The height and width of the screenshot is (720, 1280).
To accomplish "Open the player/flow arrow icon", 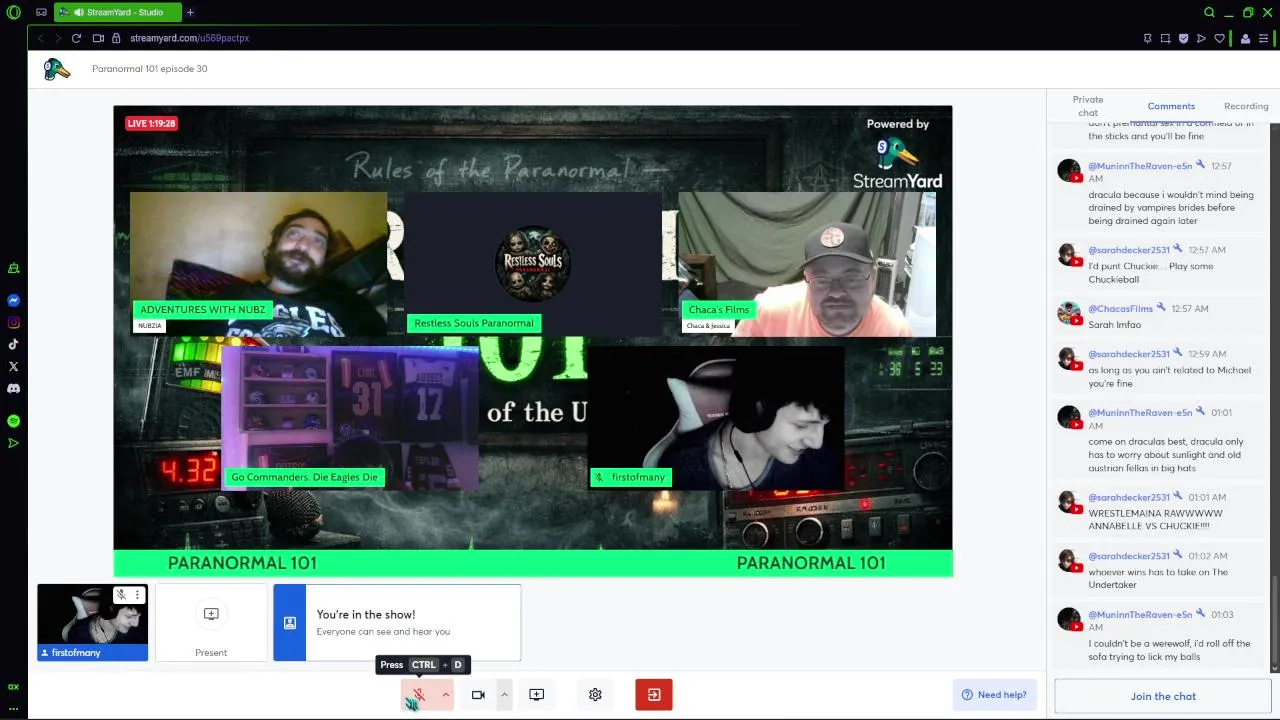I will tap(1201, 38).
